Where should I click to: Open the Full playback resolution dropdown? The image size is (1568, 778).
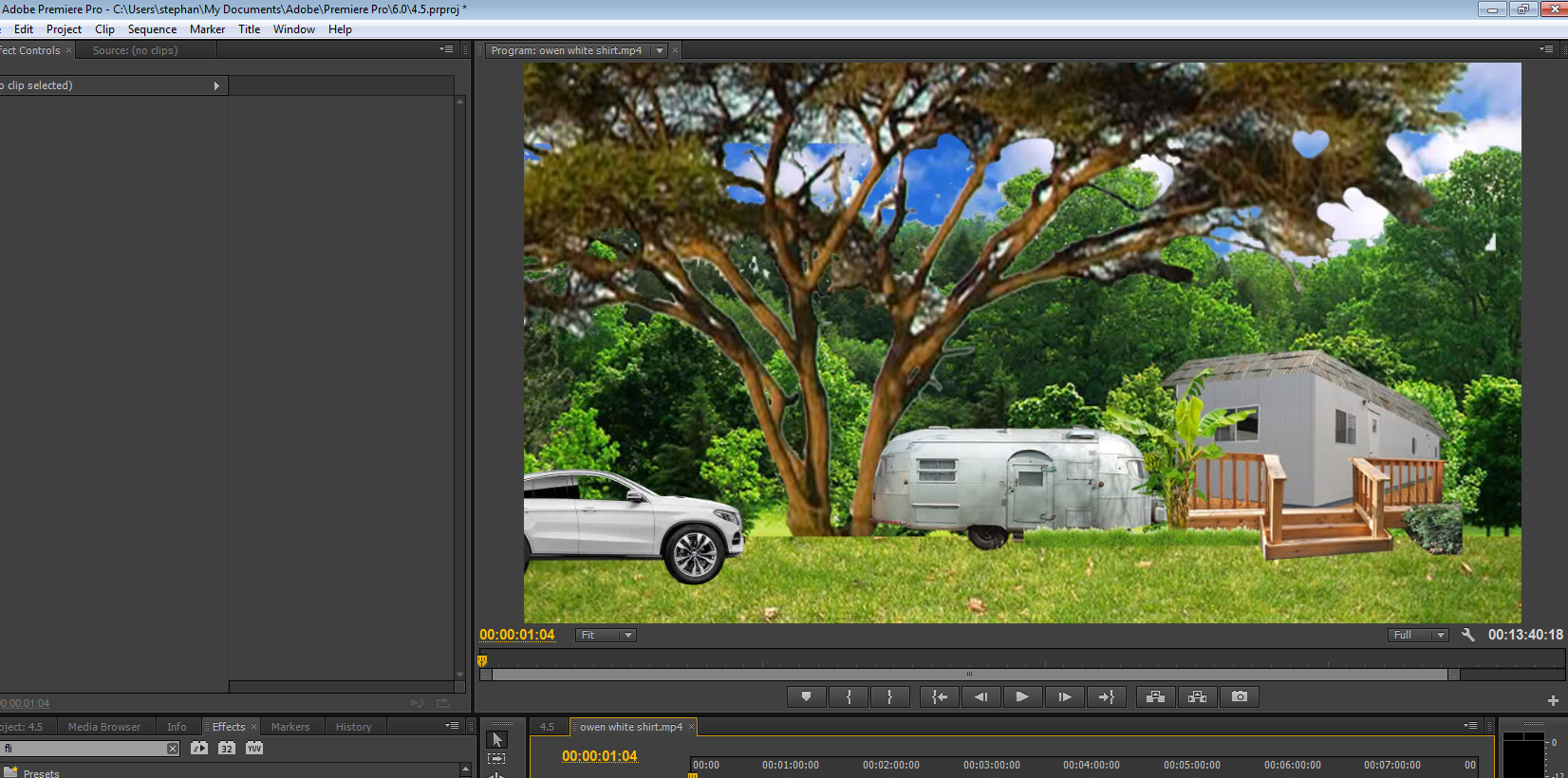(x=1418, y=635)
